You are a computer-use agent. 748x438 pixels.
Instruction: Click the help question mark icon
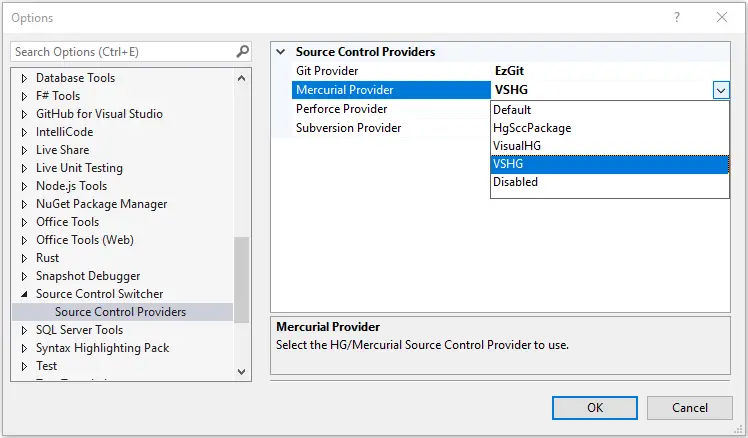coord(677,18)
